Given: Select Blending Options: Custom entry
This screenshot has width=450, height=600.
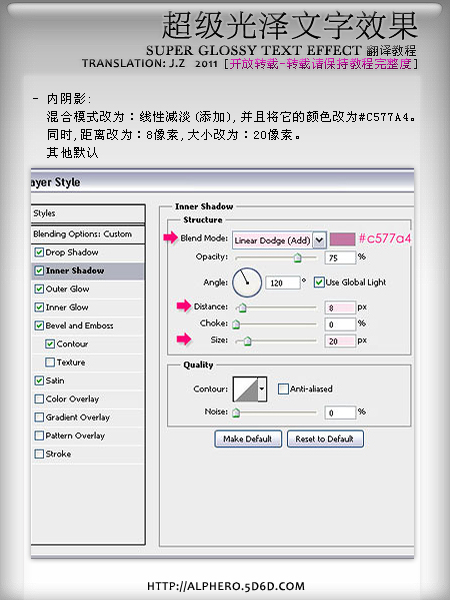Looking at the screenshot, I should [x=88, y=234].
